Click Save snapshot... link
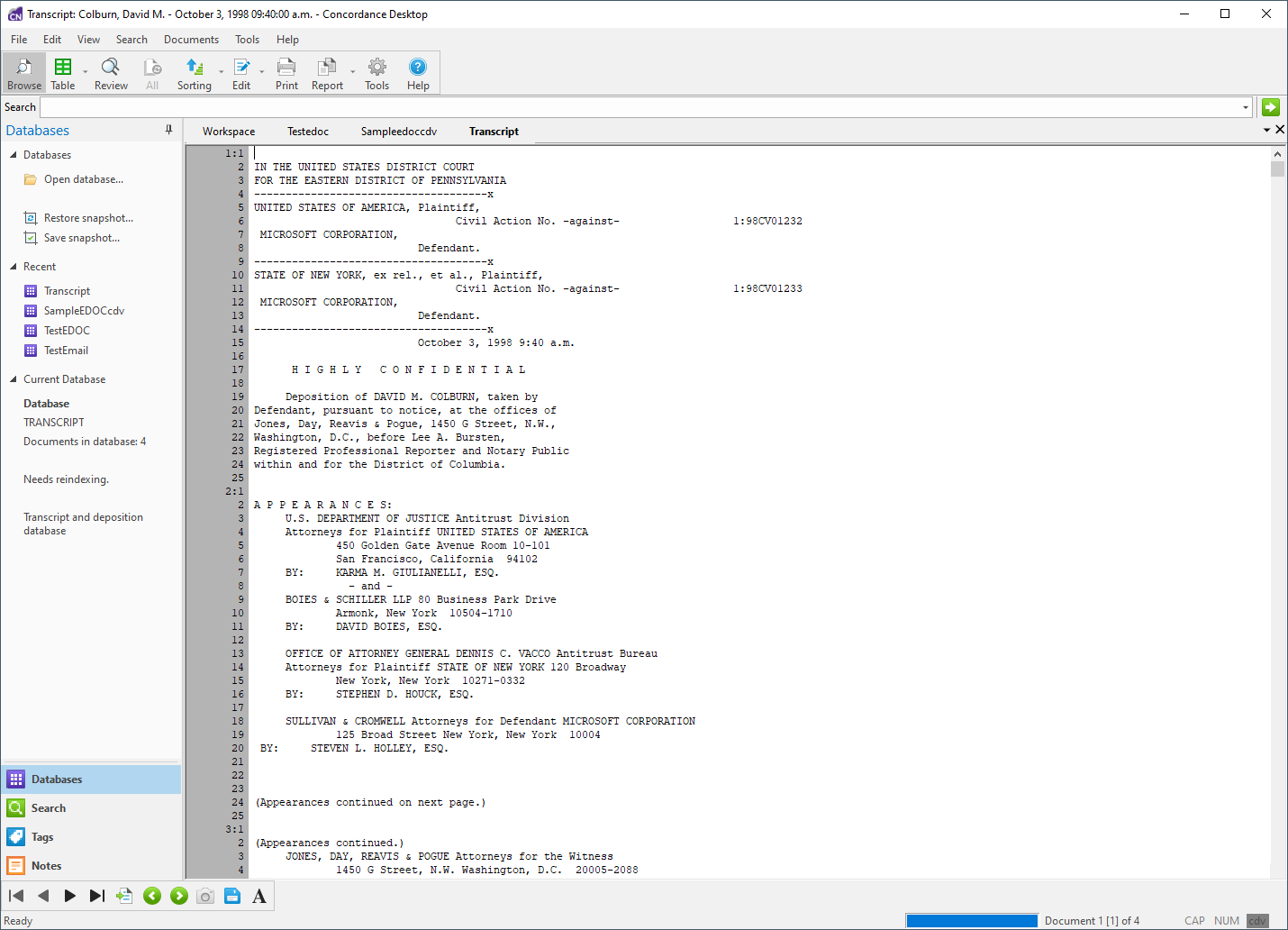The height and width of the screenshot is (930, 1288). [x=82, y=238]
